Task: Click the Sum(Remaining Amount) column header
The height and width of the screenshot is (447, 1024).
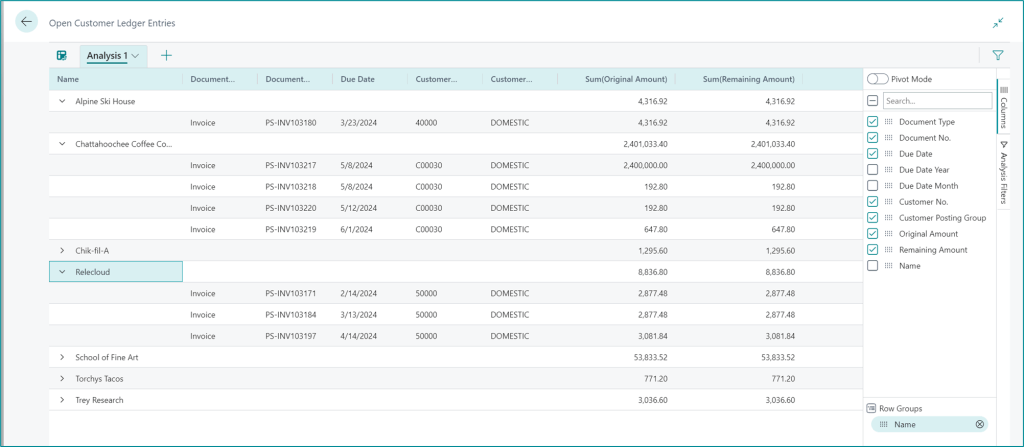Action: [748, 79]
